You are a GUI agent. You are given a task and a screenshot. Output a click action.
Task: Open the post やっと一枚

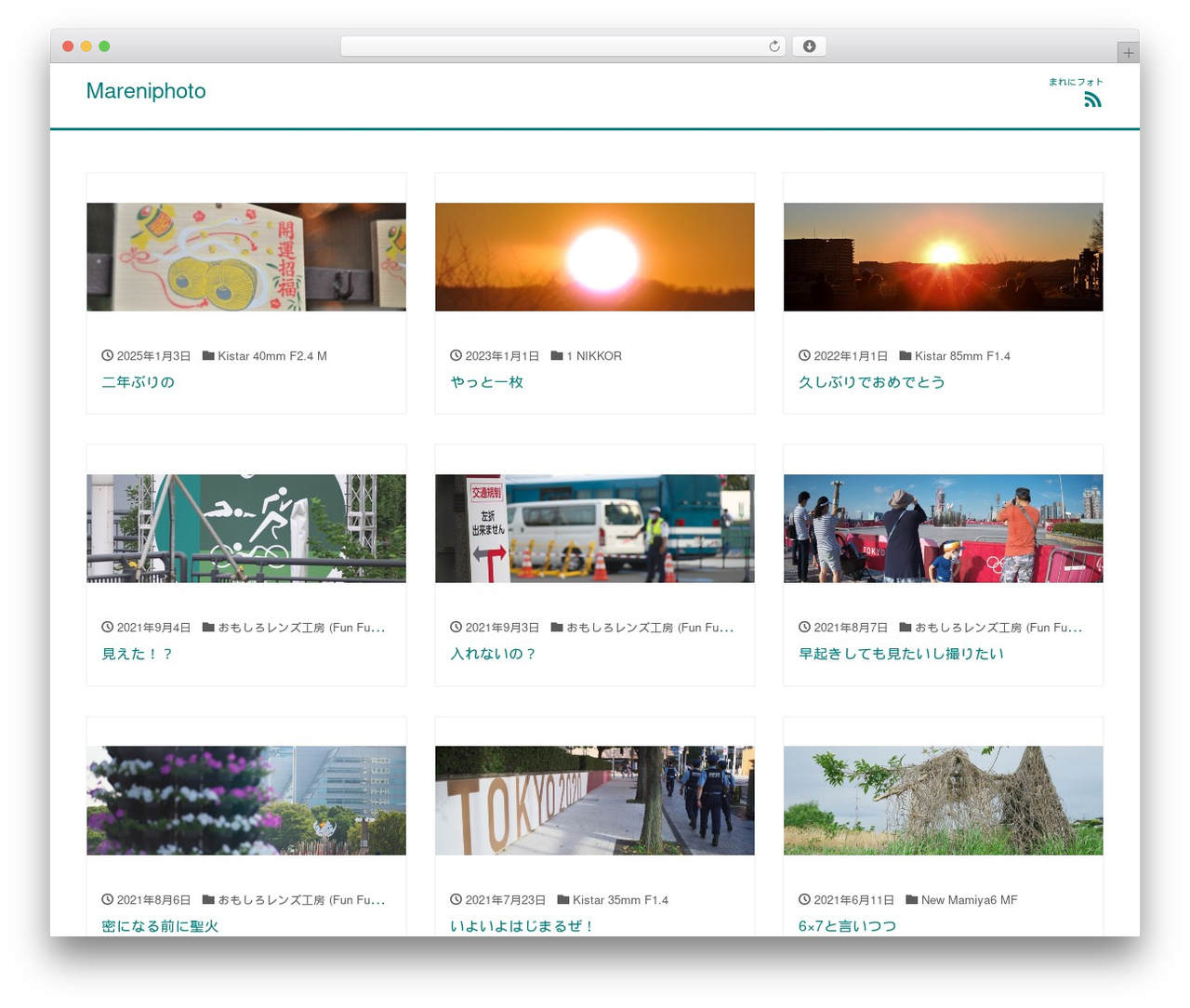point(486,382)
